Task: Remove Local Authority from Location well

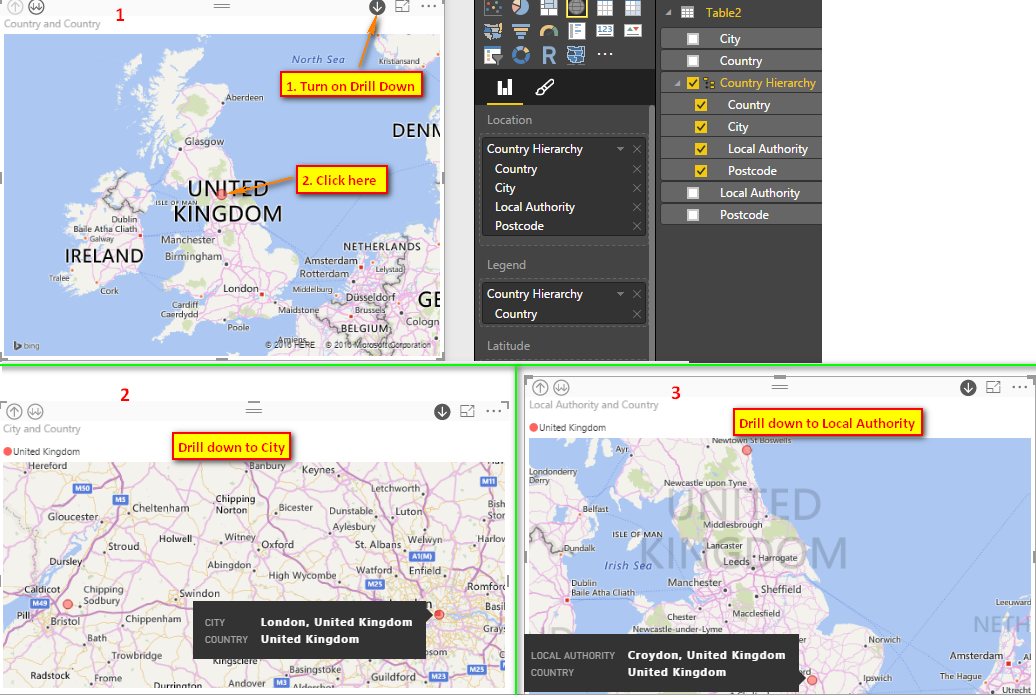Action: pos(637,207)
